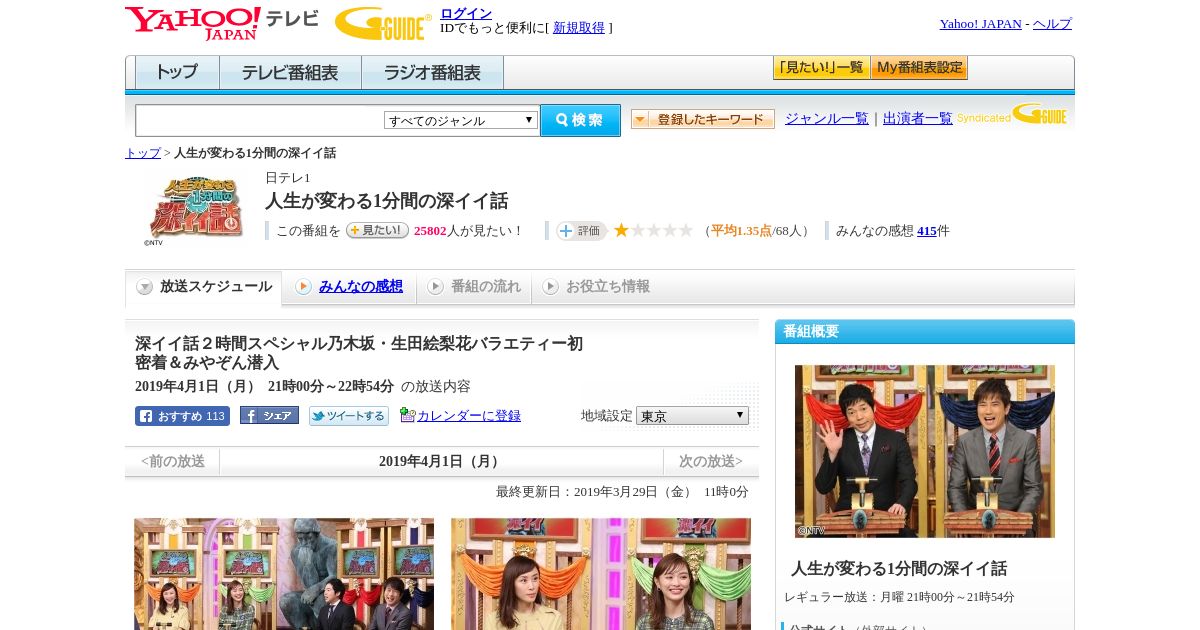Click the 平均1.35点 average score text
The height and width of the screenshot is (630, 1200).
(x=741, y=231)
